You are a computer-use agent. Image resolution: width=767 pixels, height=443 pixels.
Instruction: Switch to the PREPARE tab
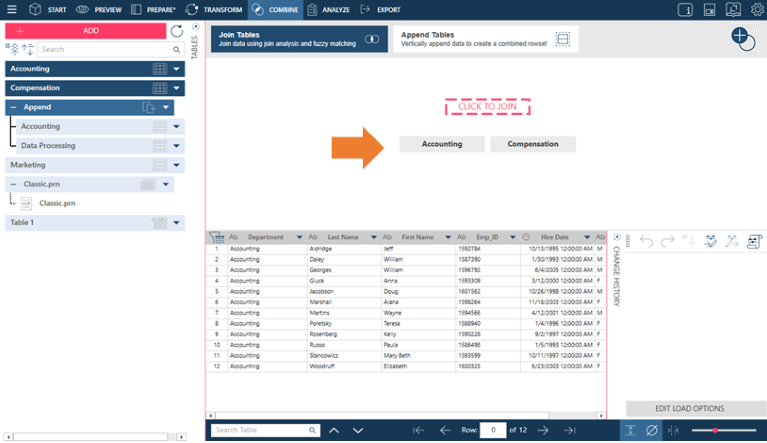[x=153, y=9]
